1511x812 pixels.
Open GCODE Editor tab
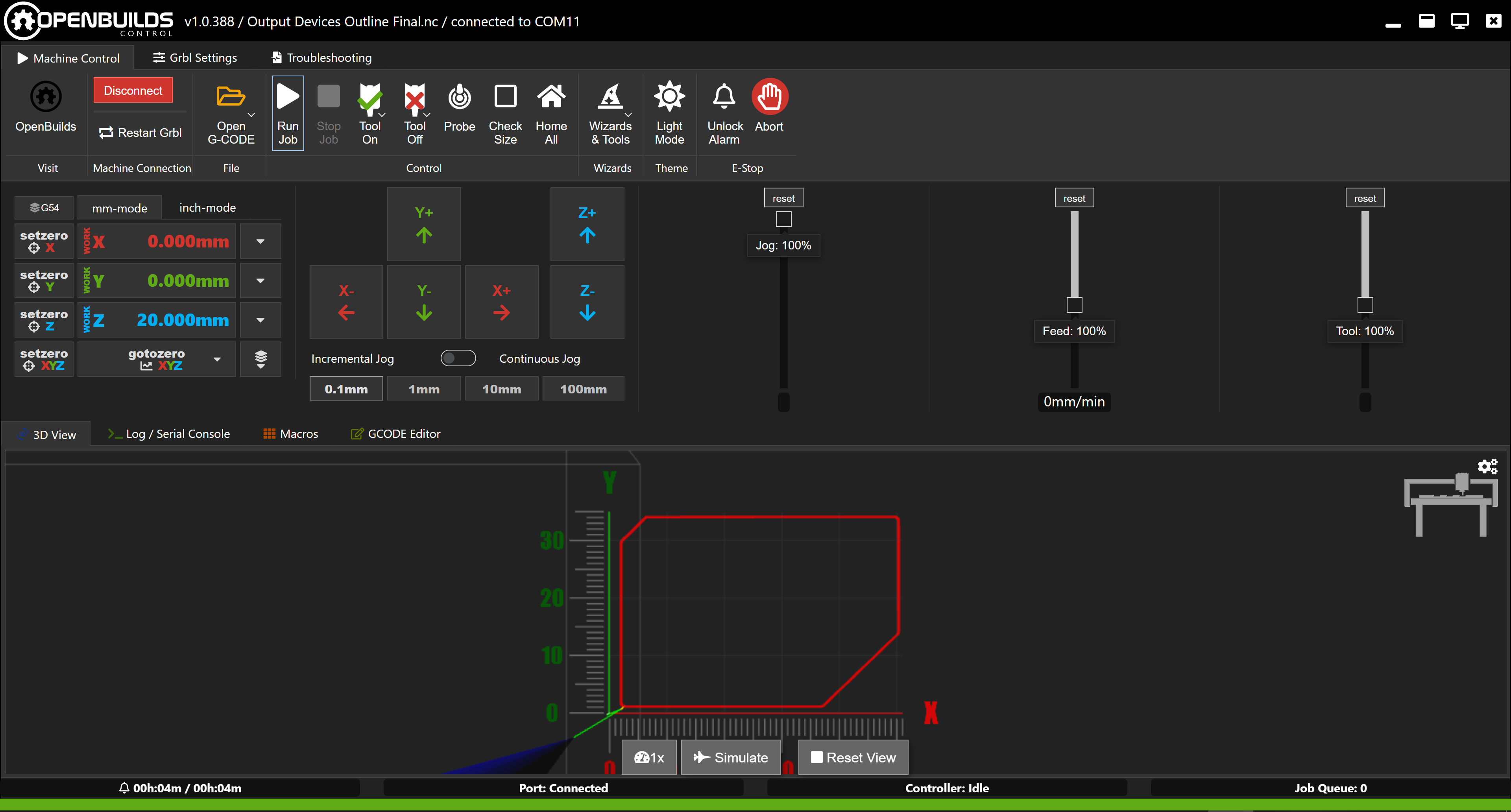(395, 434)
